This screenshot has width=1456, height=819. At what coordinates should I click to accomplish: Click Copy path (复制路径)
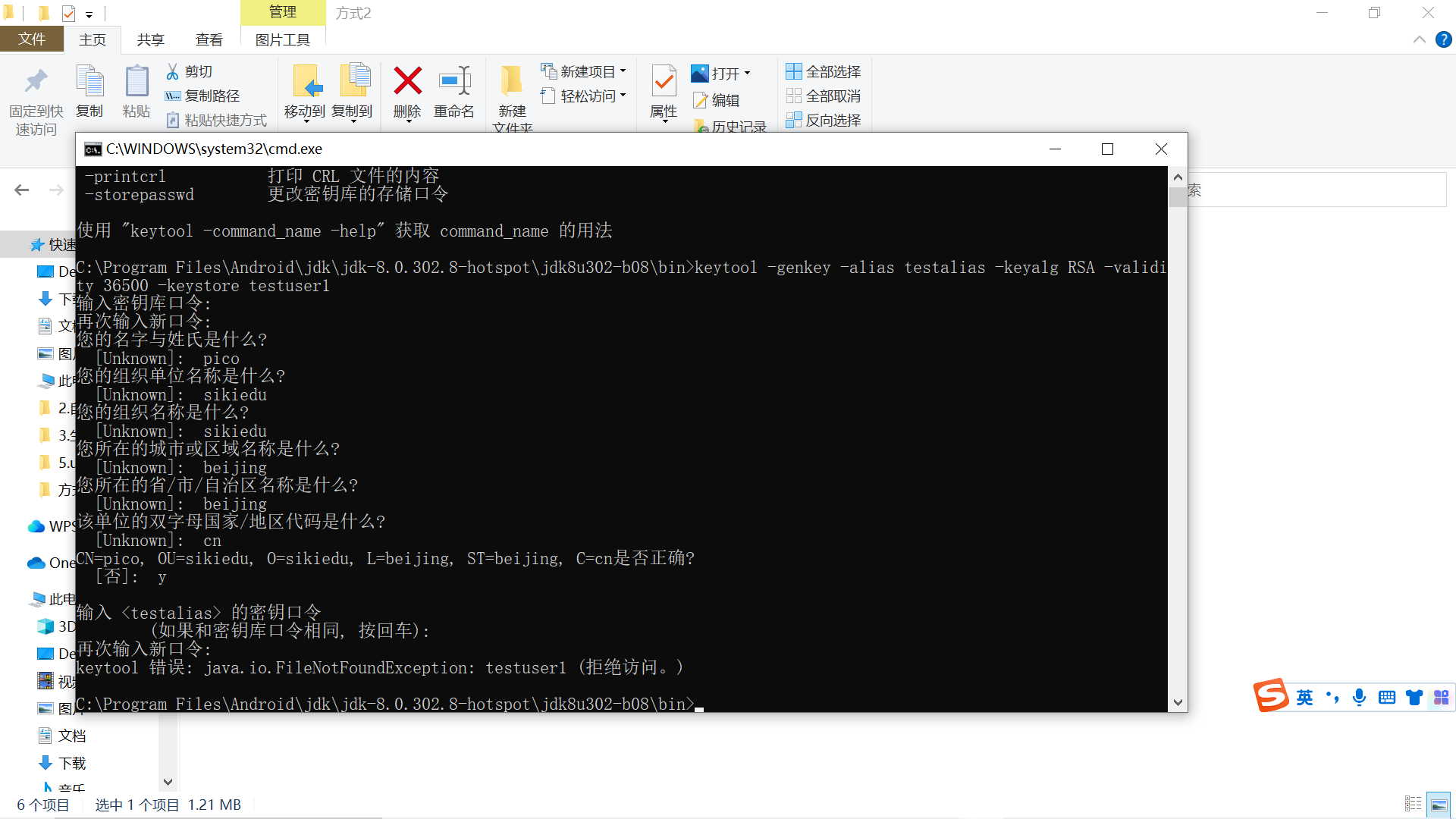202,96
